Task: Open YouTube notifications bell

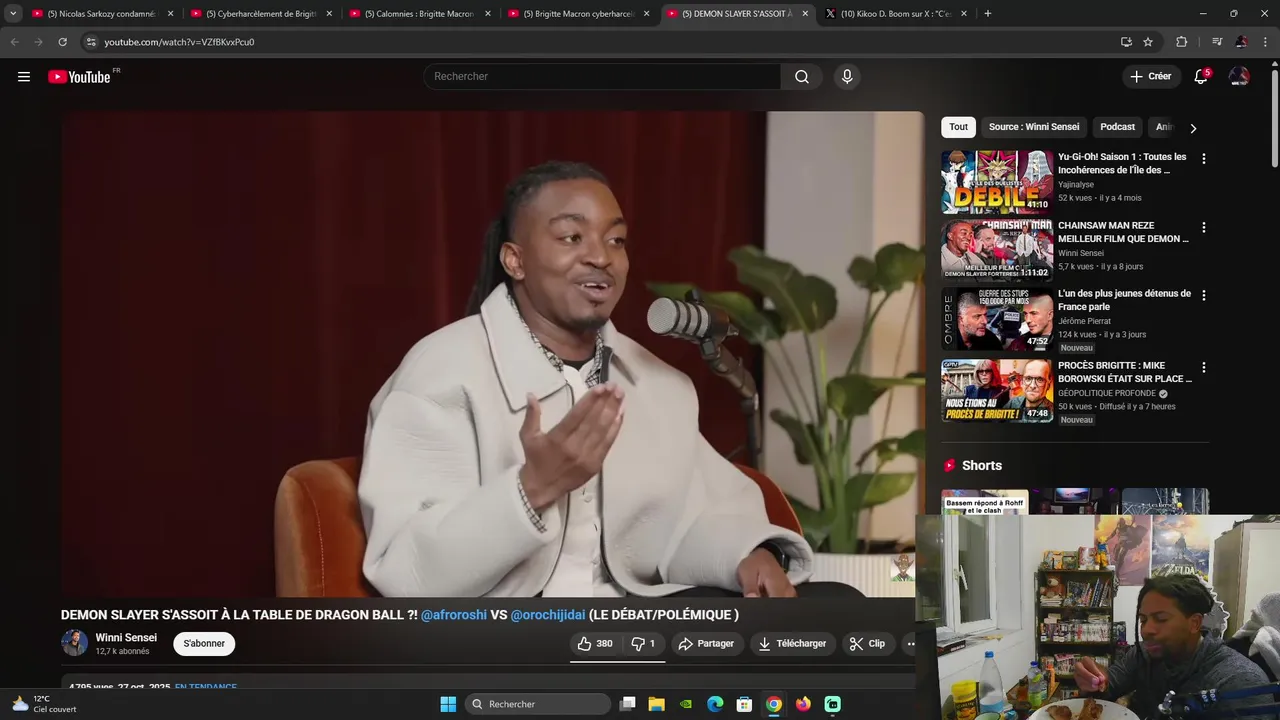Action: click(x=1201, y=77)
